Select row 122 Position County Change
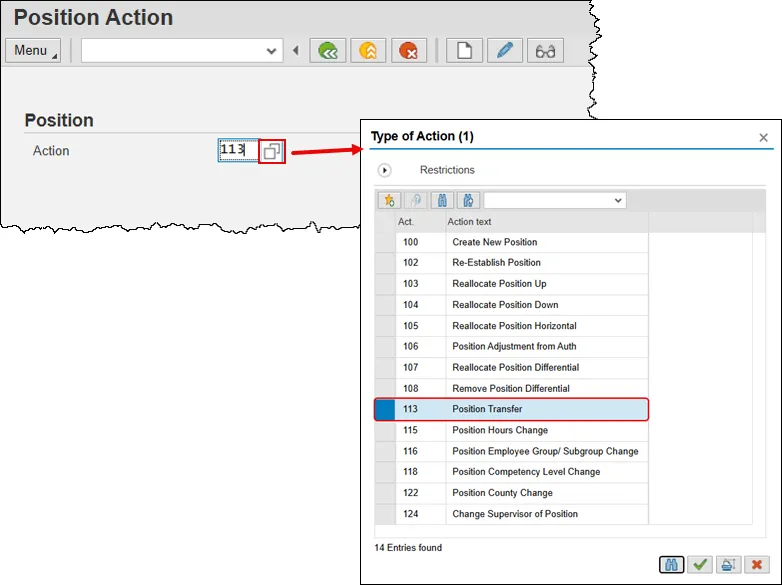 click(512, 493)
